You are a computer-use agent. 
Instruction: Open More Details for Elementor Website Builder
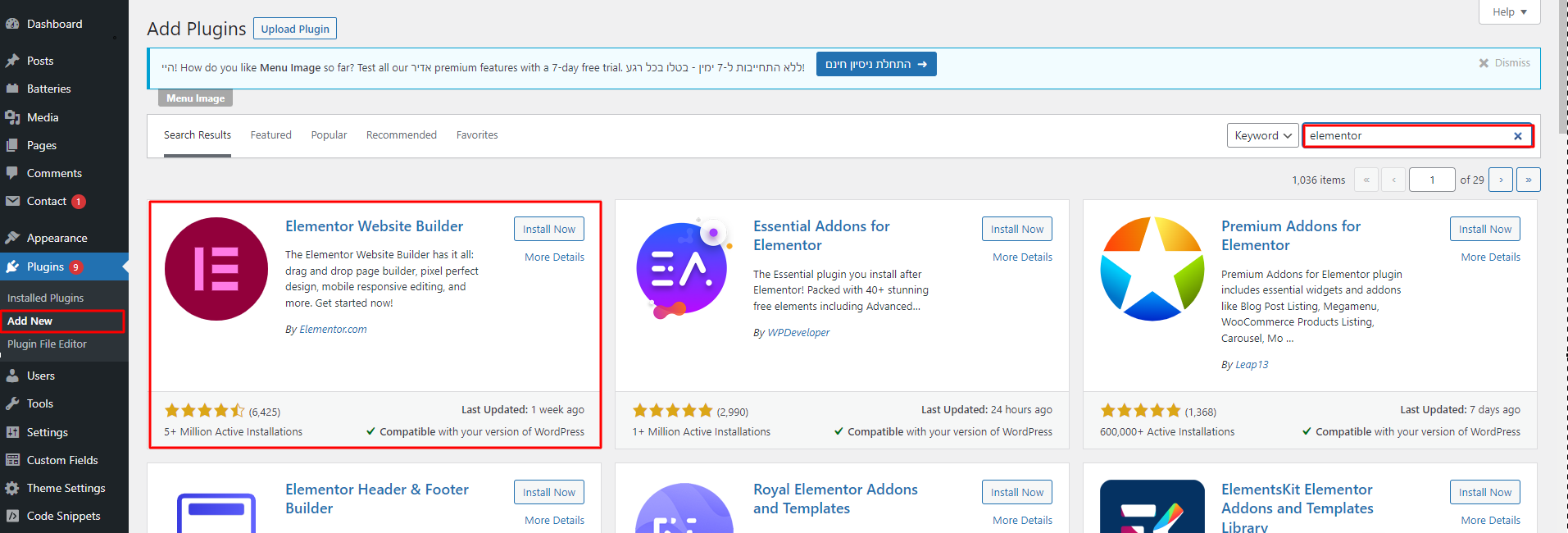[555, 257]
